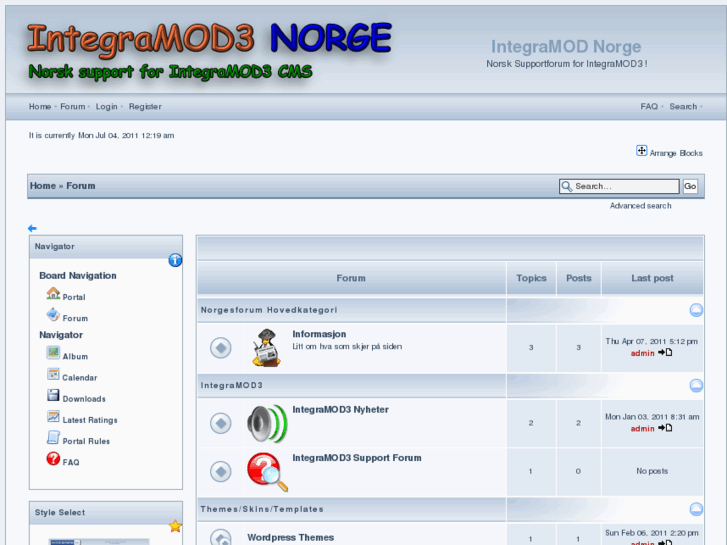
Task: Click the Album picture icon
Action: pos(53,353)
